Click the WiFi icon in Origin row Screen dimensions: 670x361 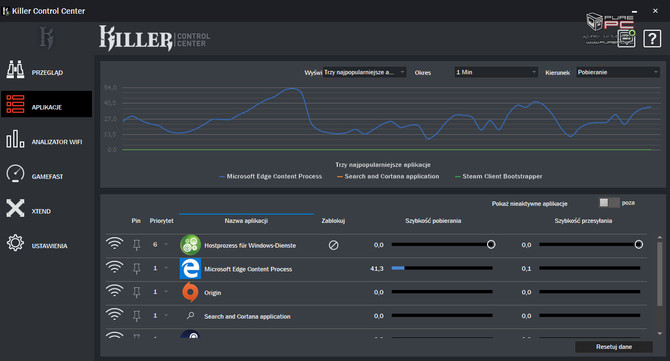pyautogui.click(x=115, y=291)
